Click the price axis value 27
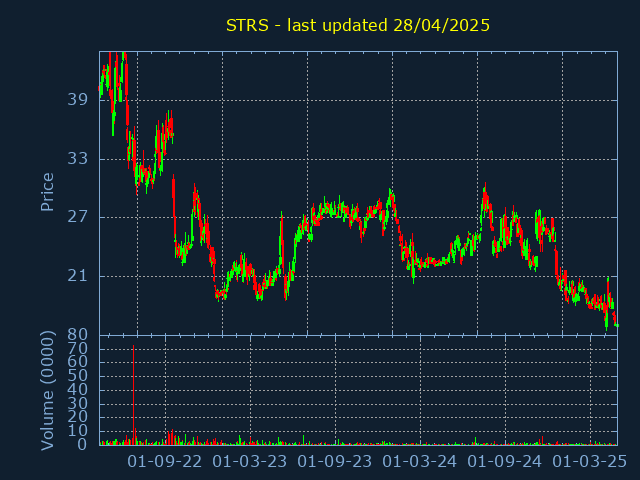Viewport: 640px width, 480px height. coord(78,217)
